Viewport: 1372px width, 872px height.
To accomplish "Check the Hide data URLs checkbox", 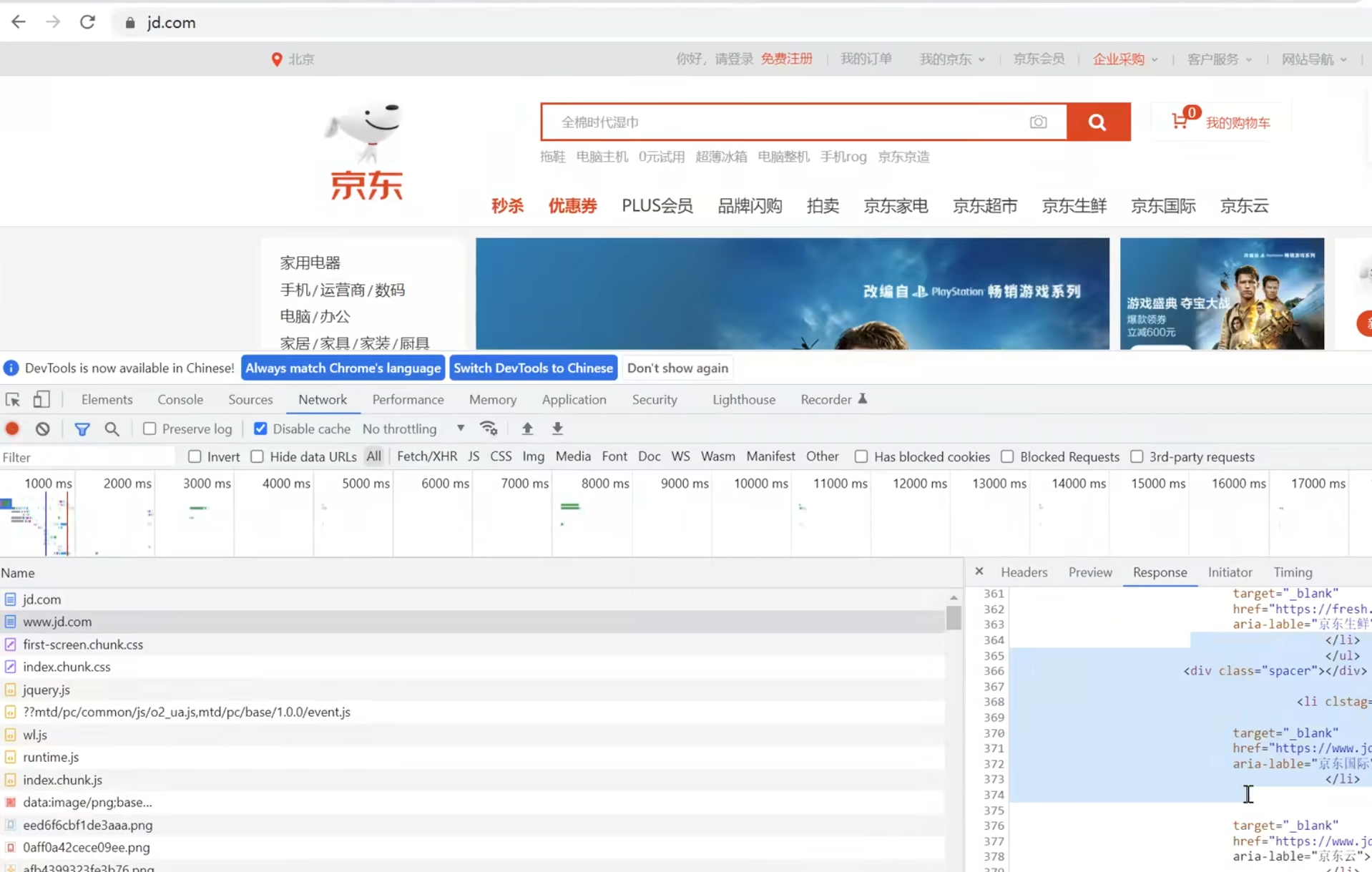I will pos(258,456).
